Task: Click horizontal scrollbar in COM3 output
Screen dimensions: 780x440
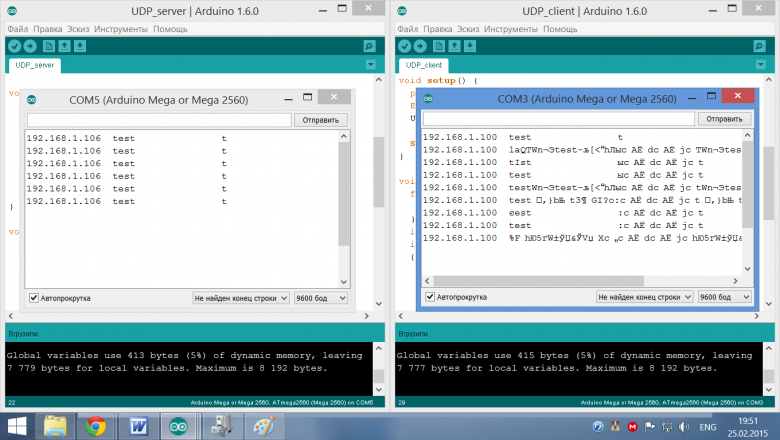Action: pos(539,281)
